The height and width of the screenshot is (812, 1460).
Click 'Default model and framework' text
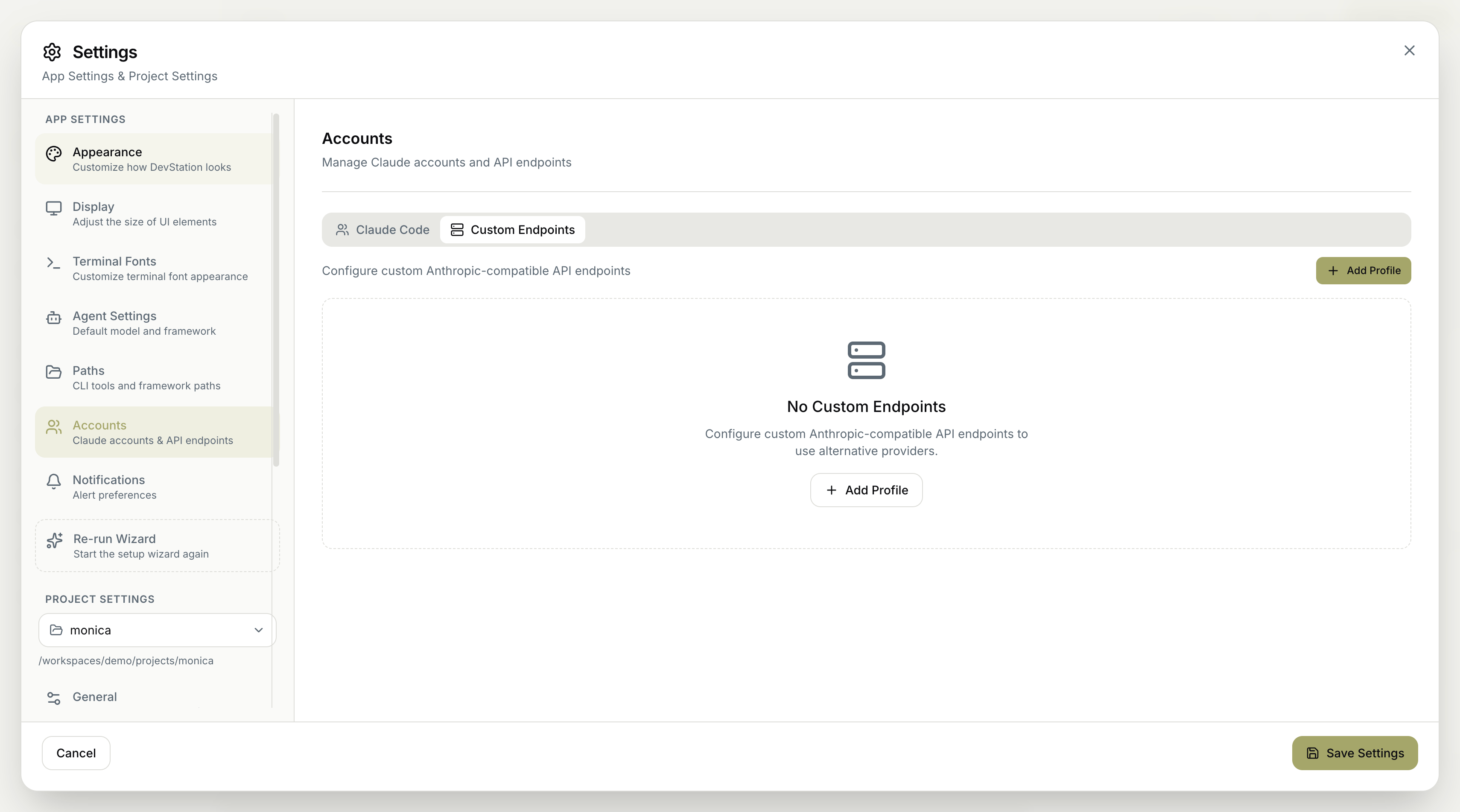(144, 331)
